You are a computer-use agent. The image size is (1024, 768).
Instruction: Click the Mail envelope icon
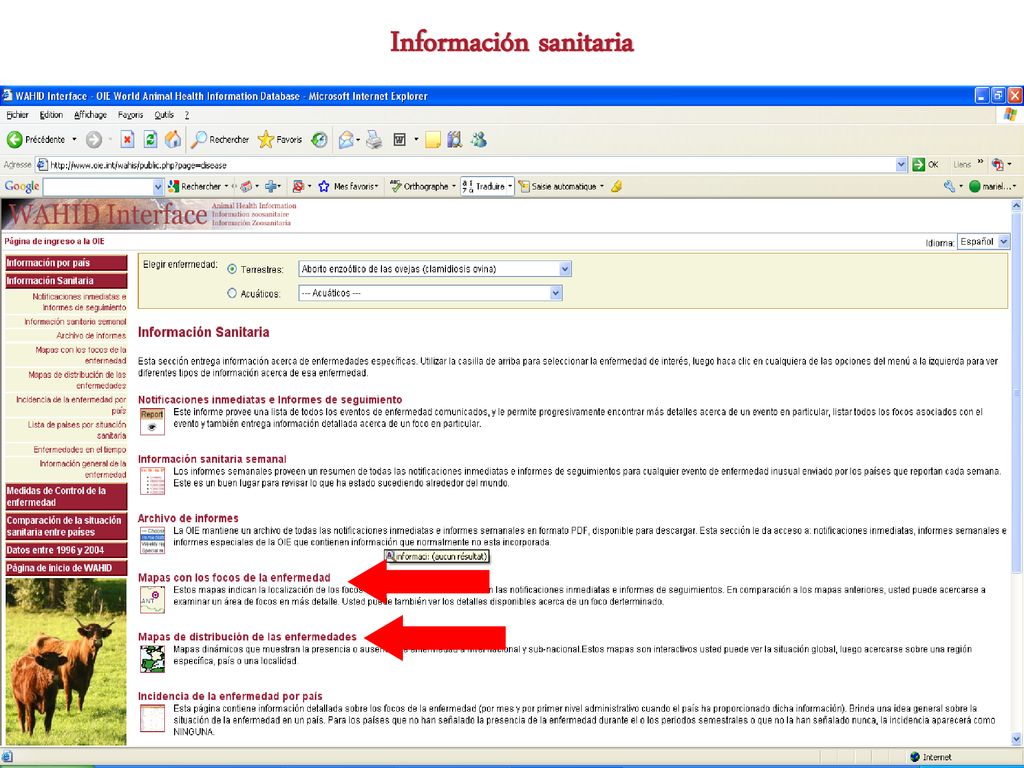tap(346, 139)
